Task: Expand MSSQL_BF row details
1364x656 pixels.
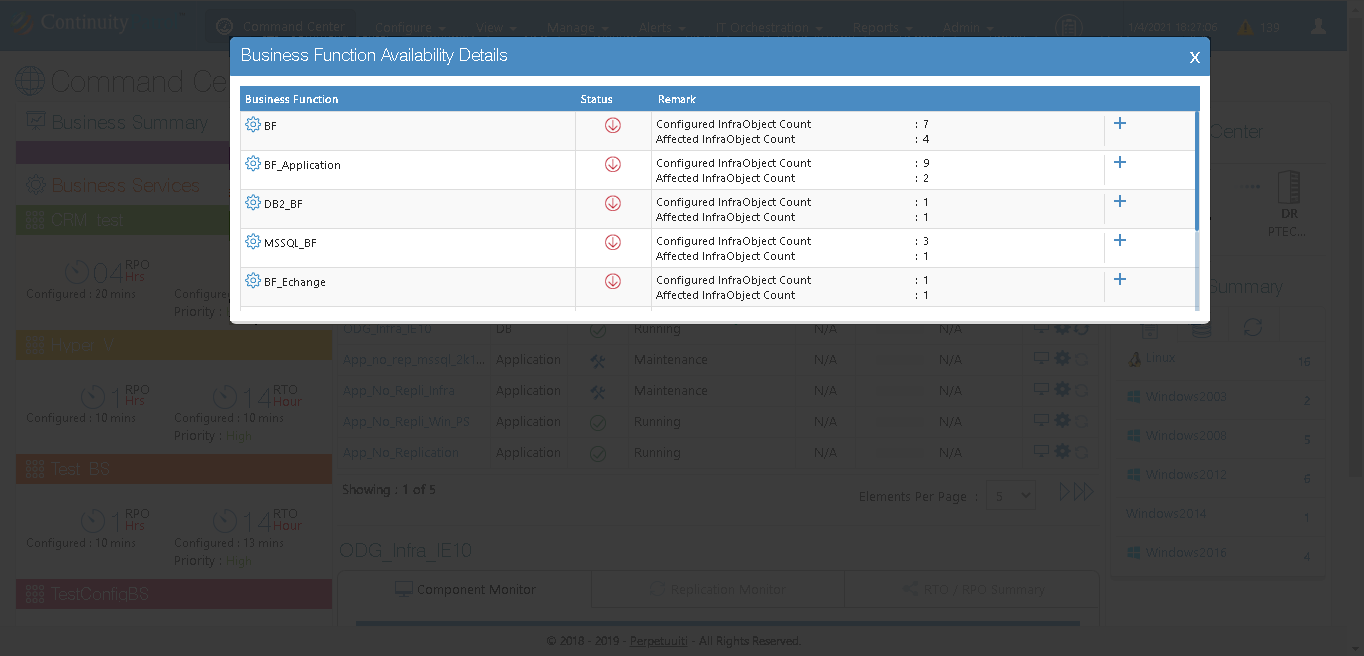Action: point(1120,240)
